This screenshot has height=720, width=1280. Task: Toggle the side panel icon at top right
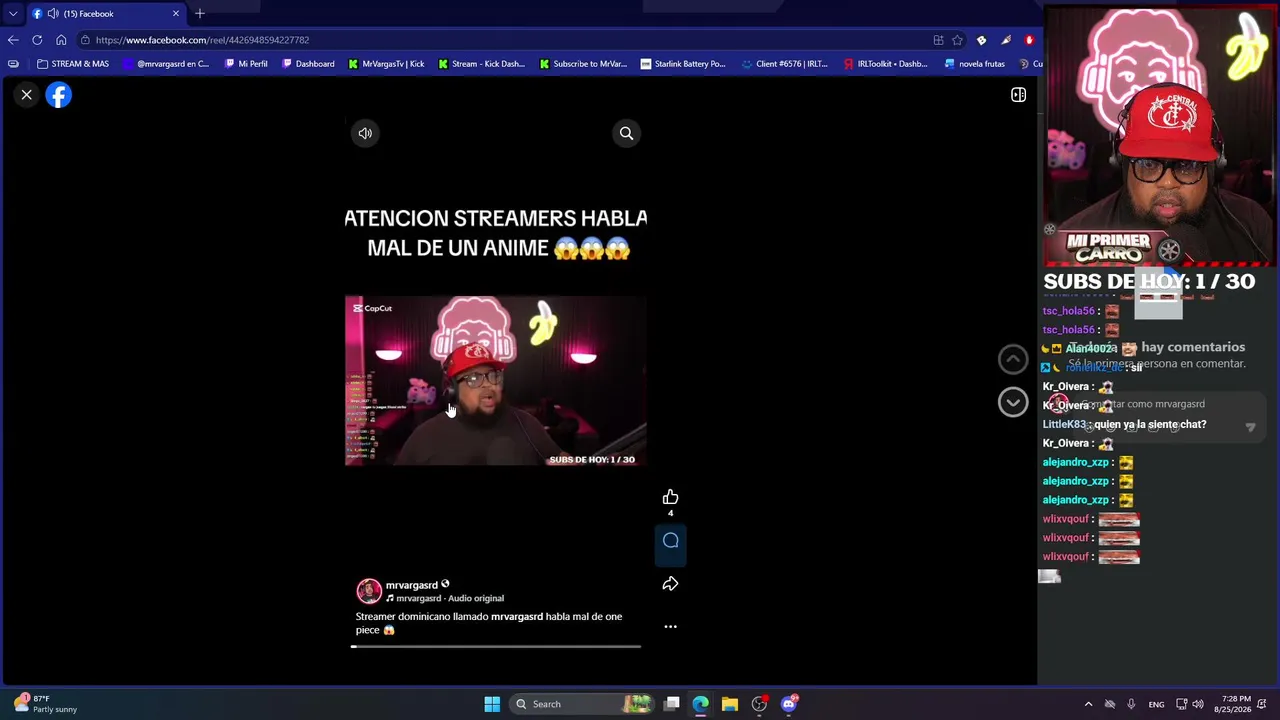pyautogui.click(x=1018, y=95)
